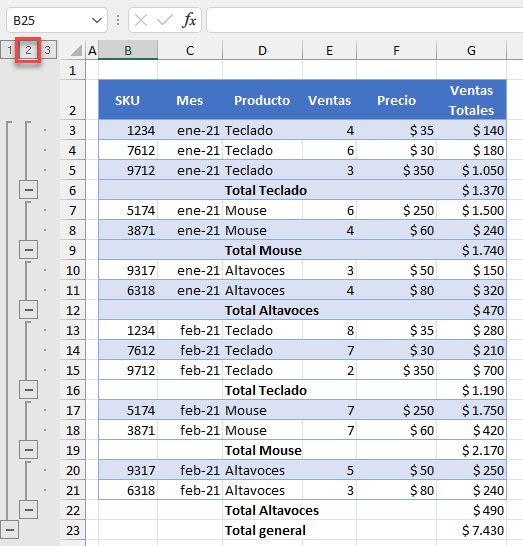The image size is (523, 546).
Task: Select the Total Altavoces cell in row 22
Action: tap(262, 510)
